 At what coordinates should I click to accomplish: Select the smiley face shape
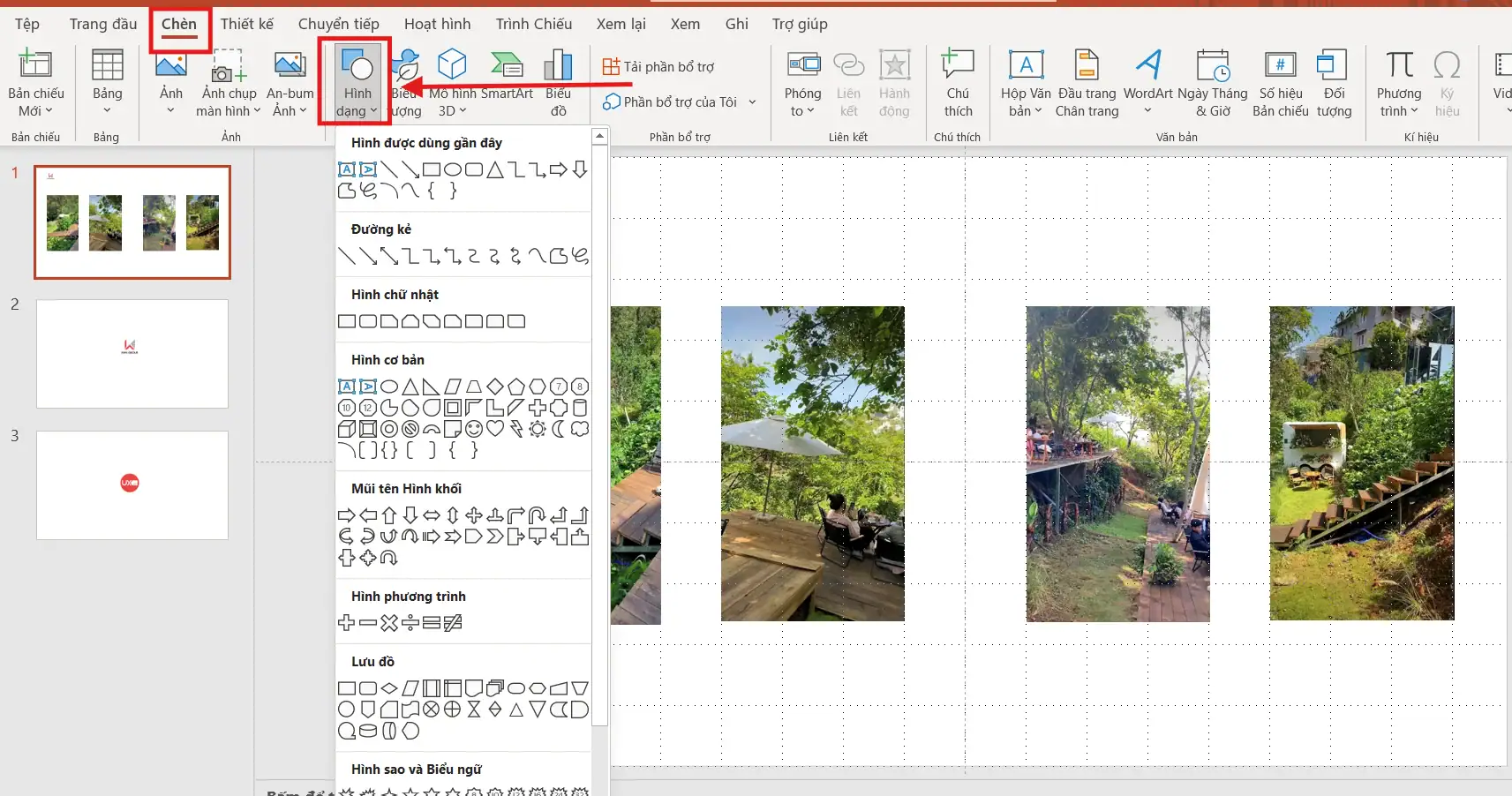(x=474, y=429)
